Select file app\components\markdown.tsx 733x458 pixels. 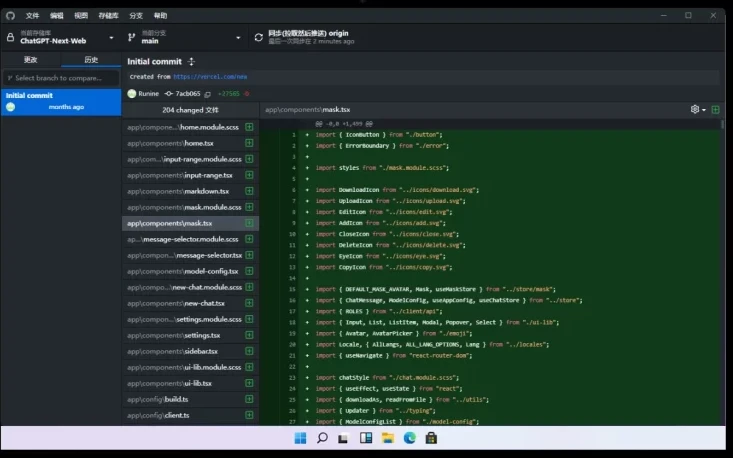(x=190, y=191)
